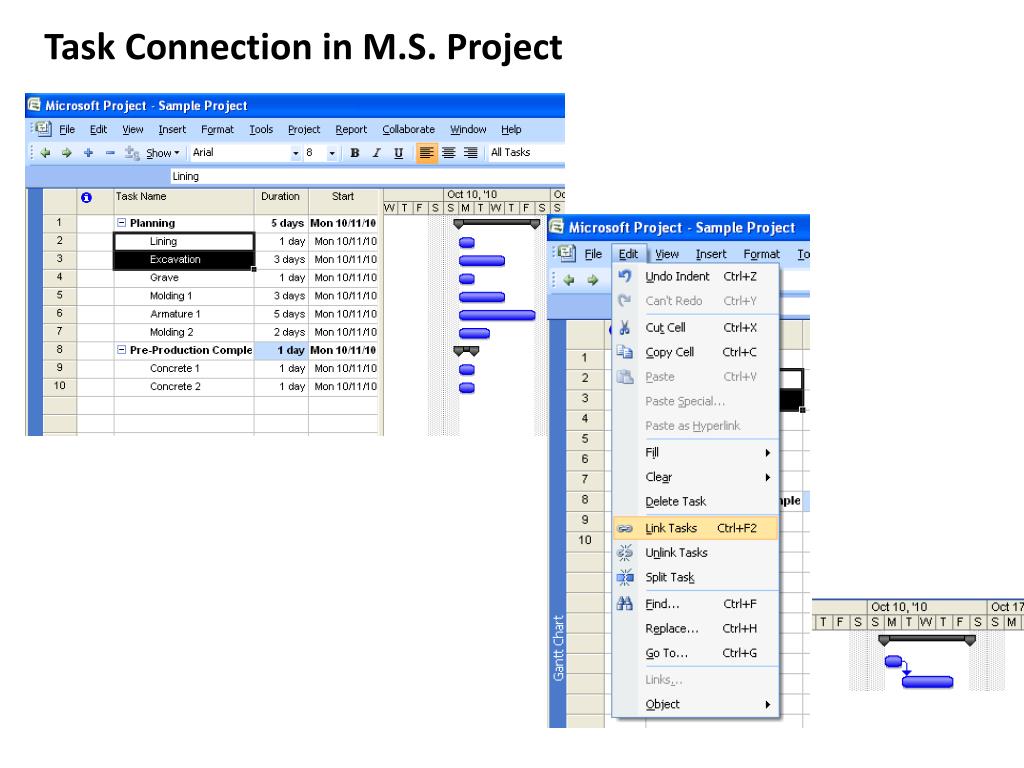Open the File menu in the main window

tap(67, 129)
